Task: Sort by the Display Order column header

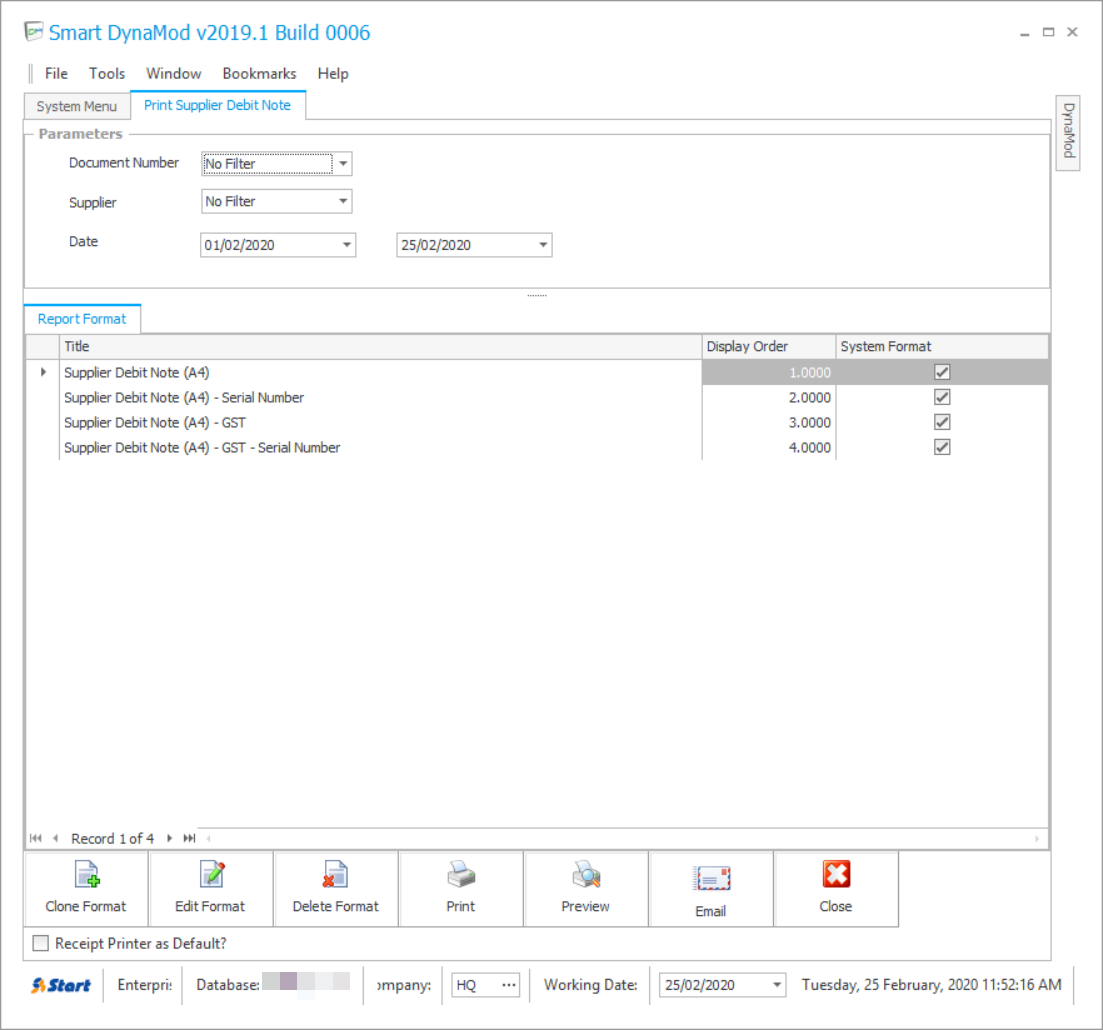Action: pos(768,347)
